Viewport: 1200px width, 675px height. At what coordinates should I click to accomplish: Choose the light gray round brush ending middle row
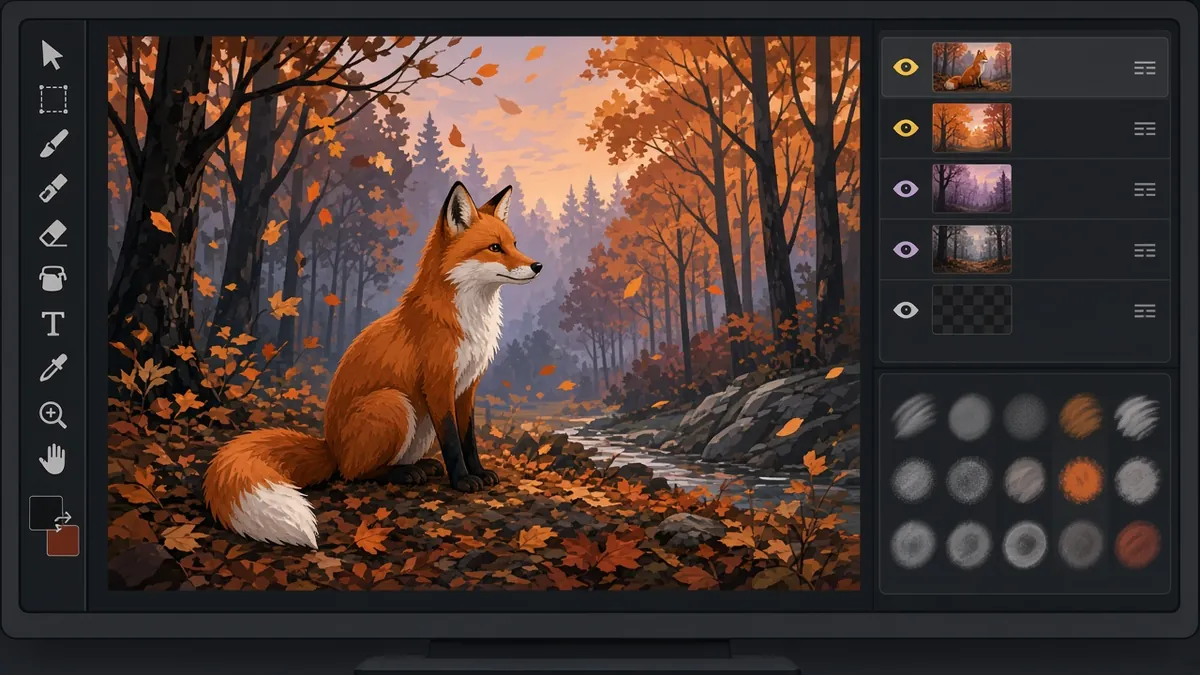pyautogui.click(x=1137, y=480)
